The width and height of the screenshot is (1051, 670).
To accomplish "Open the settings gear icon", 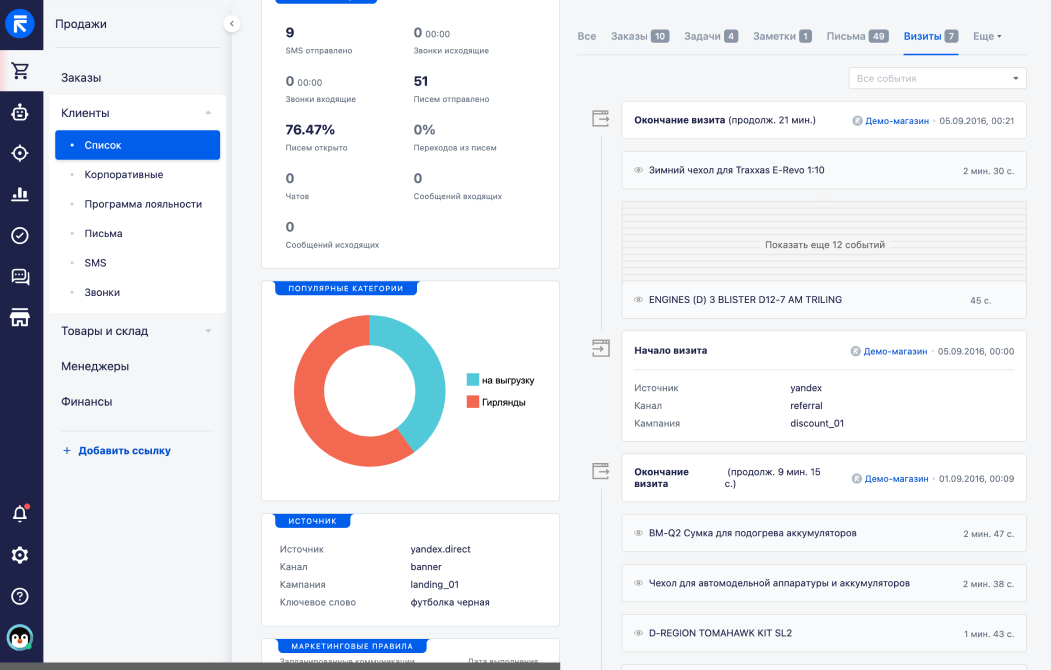I will pos(20,555).
